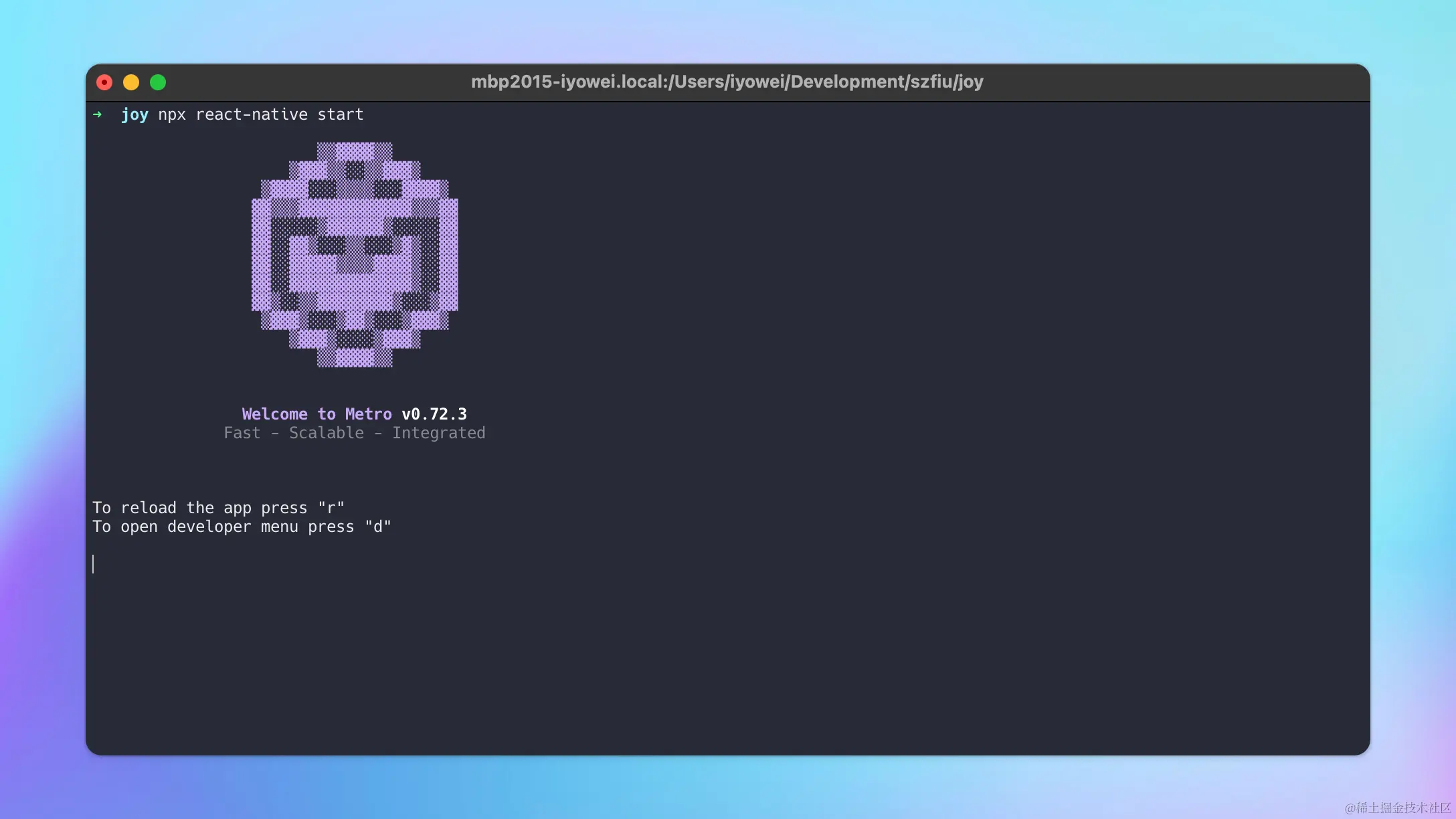Click the "npx react-native start" command
Viewport: 1456px width, 819px height.
click(261, 114)
